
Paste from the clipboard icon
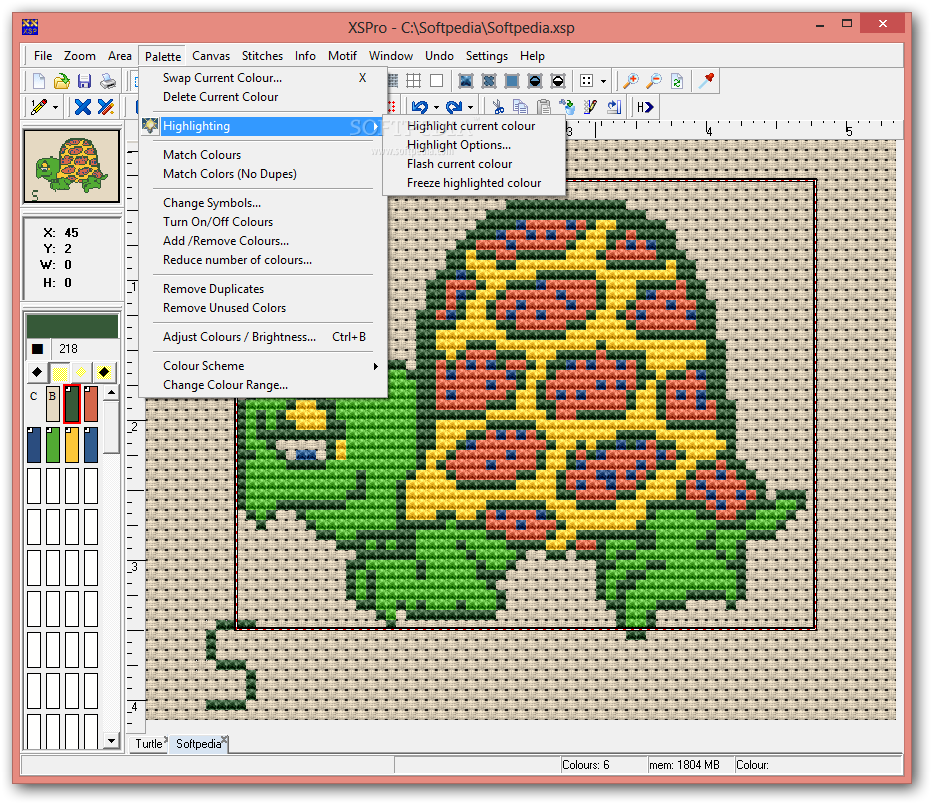point(543,107)
